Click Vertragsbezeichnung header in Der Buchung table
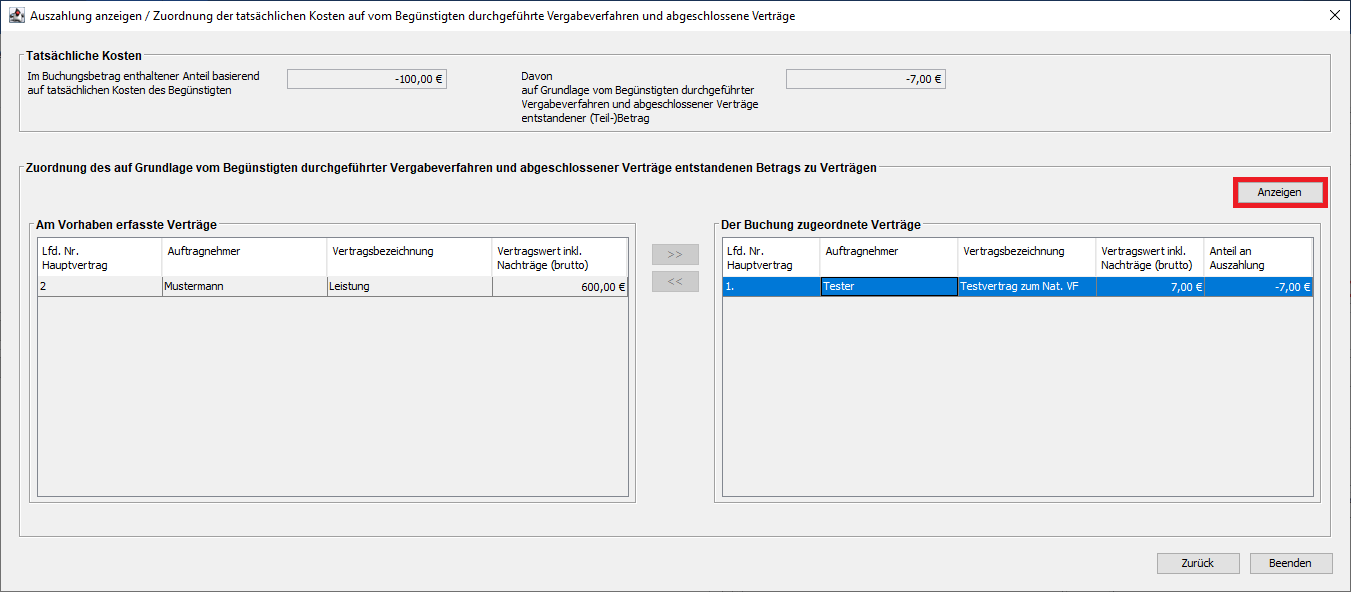Viewport: 1351px width, 592px height. [x=1026, y=258]
